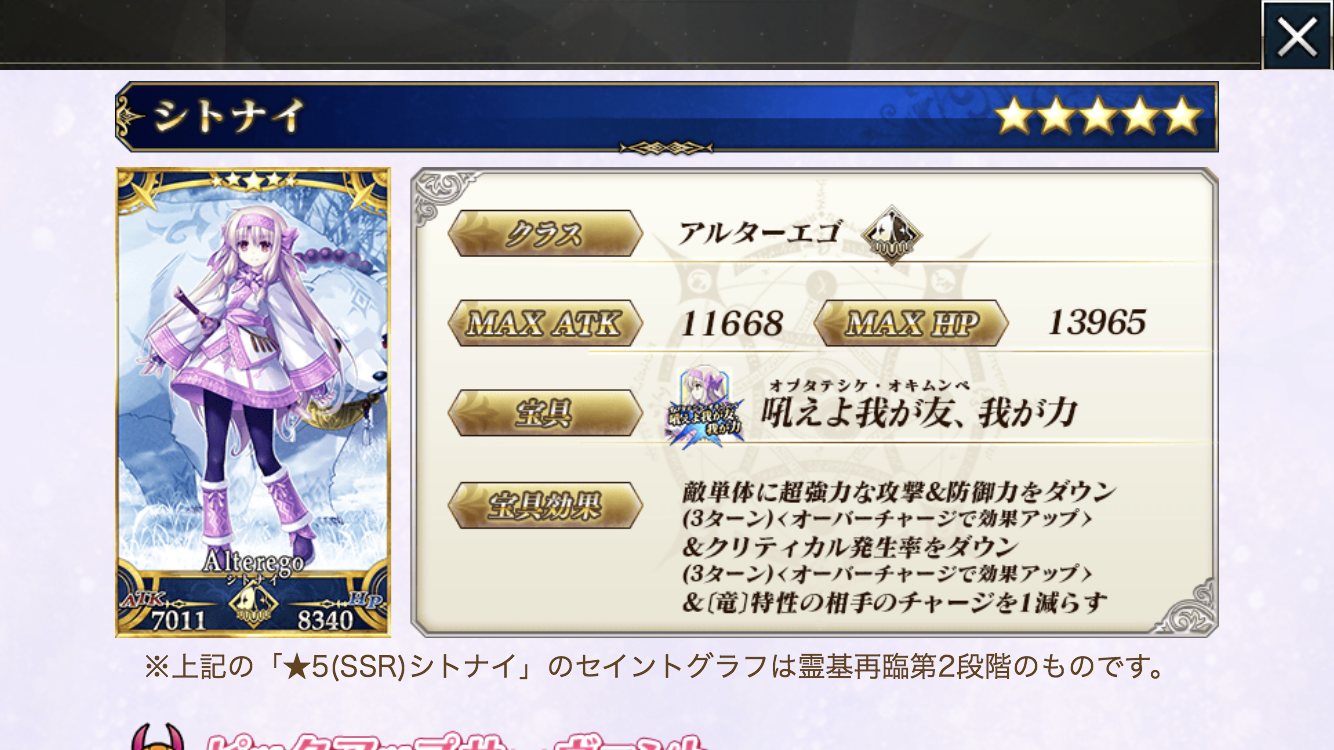Tap the 11668 attack value

[x=731, y=323]
